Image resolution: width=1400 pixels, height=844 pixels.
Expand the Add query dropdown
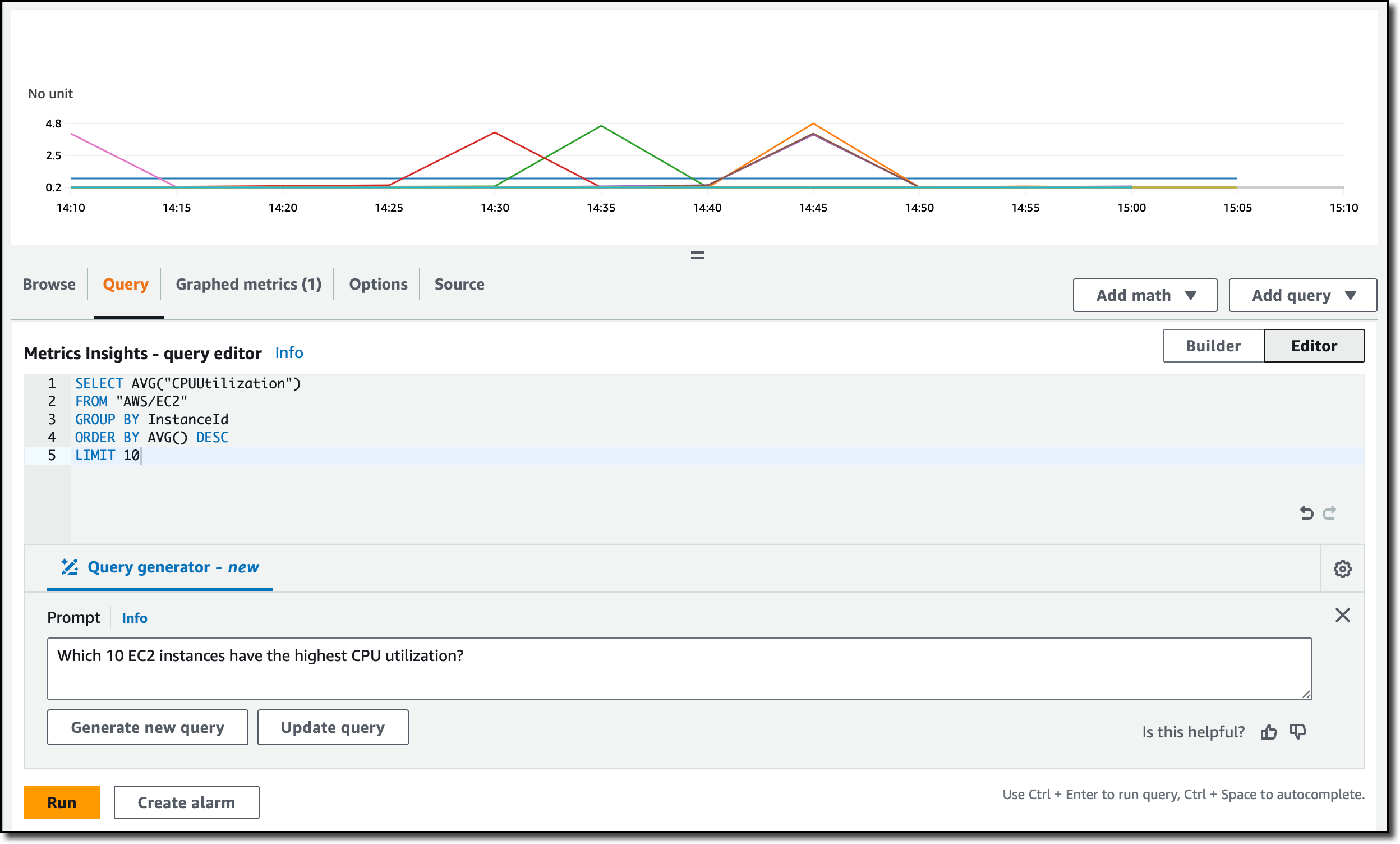(x=1302, y=295)
